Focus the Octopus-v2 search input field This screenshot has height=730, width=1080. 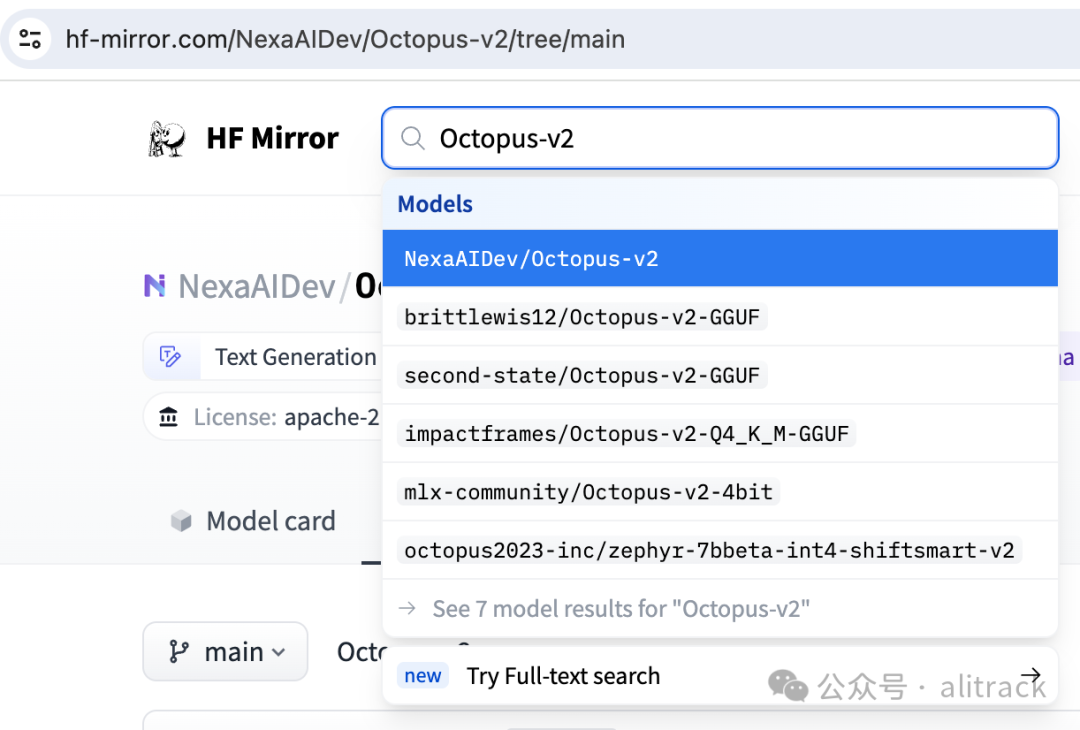pos(720,138)
